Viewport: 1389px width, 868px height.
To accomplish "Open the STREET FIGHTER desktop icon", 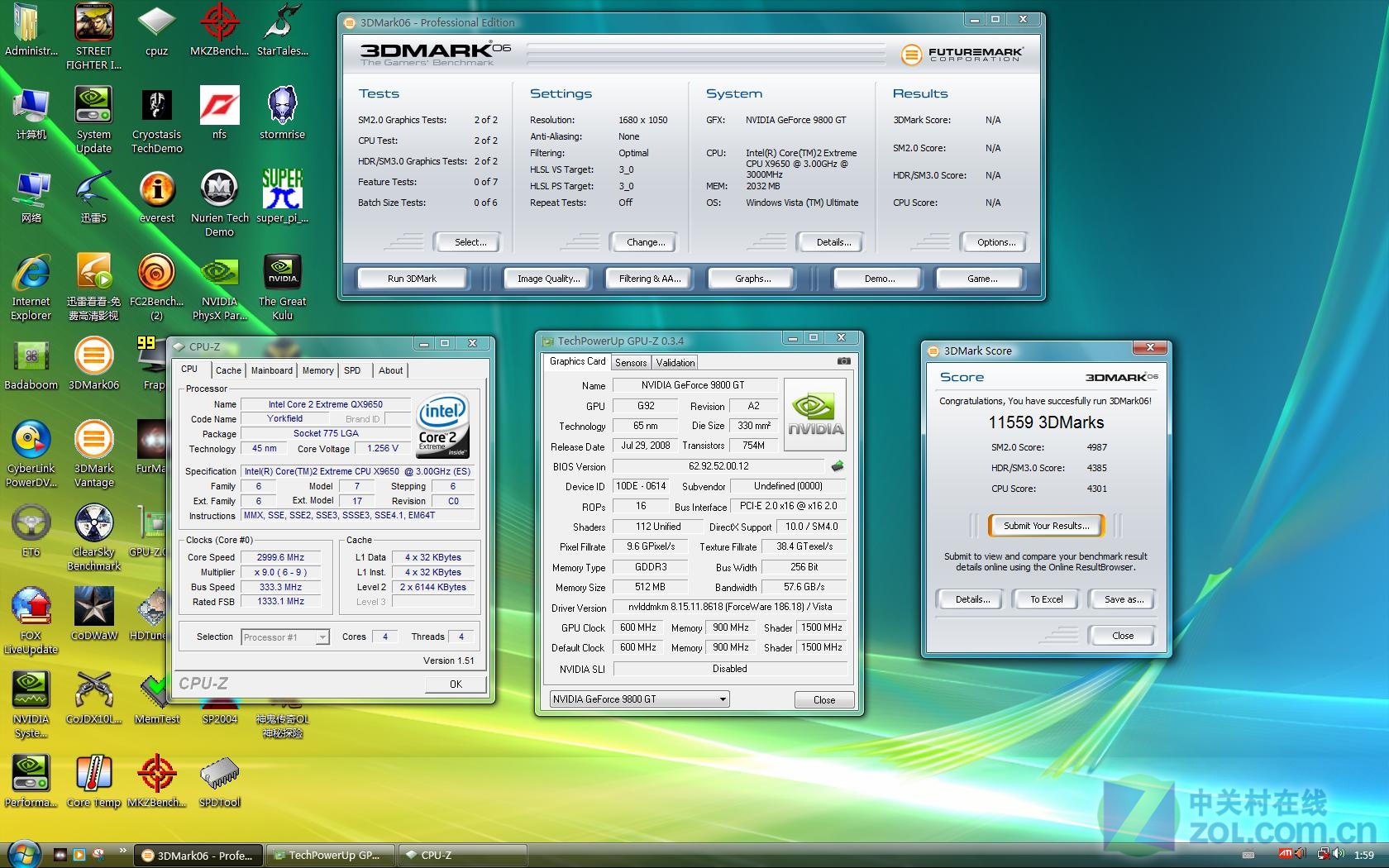I will click(93, 37).
